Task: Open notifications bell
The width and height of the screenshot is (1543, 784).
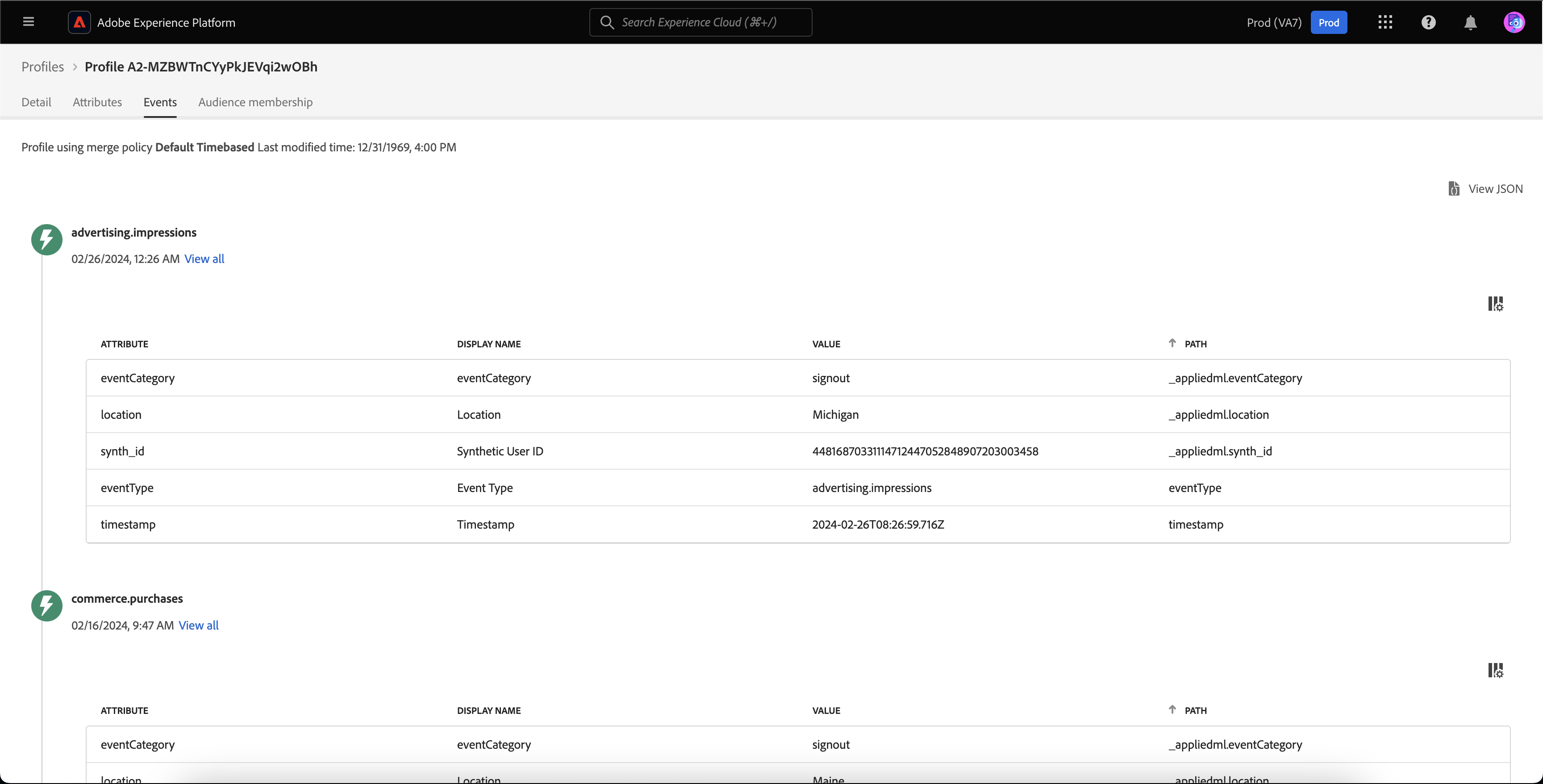Action: 1470,23
